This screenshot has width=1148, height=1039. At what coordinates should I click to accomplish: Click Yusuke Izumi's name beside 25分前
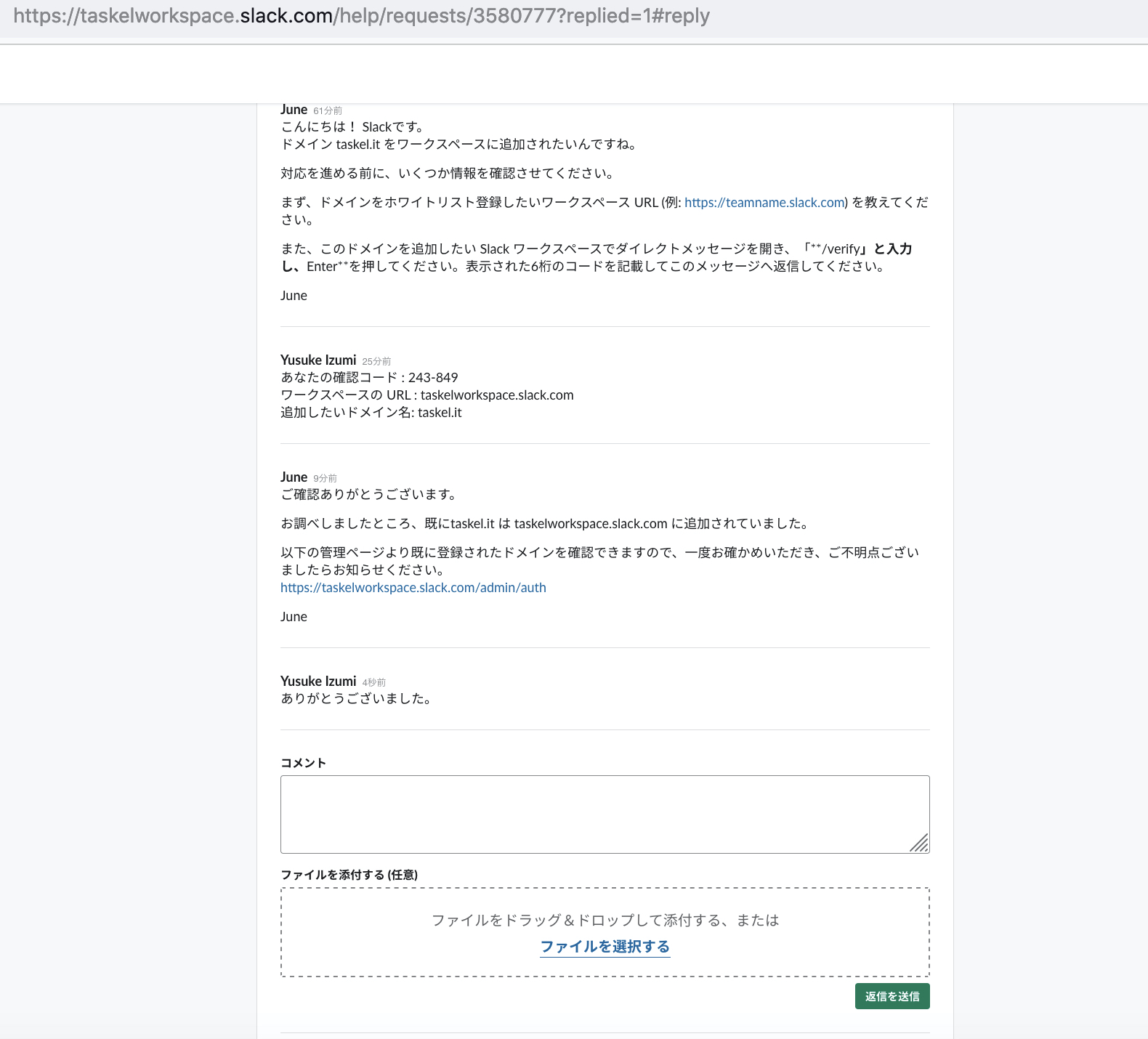click(x=318, y=360)
